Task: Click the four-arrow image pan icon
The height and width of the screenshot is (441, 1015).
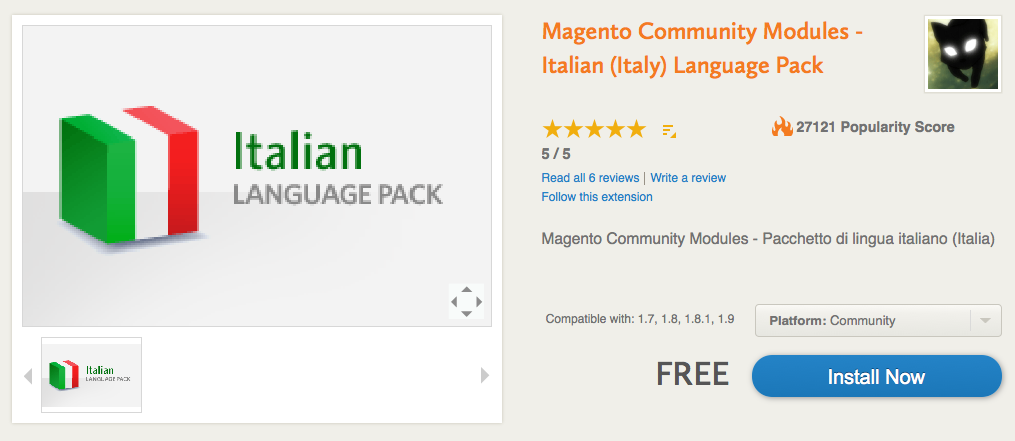Action: coord(466,301)
